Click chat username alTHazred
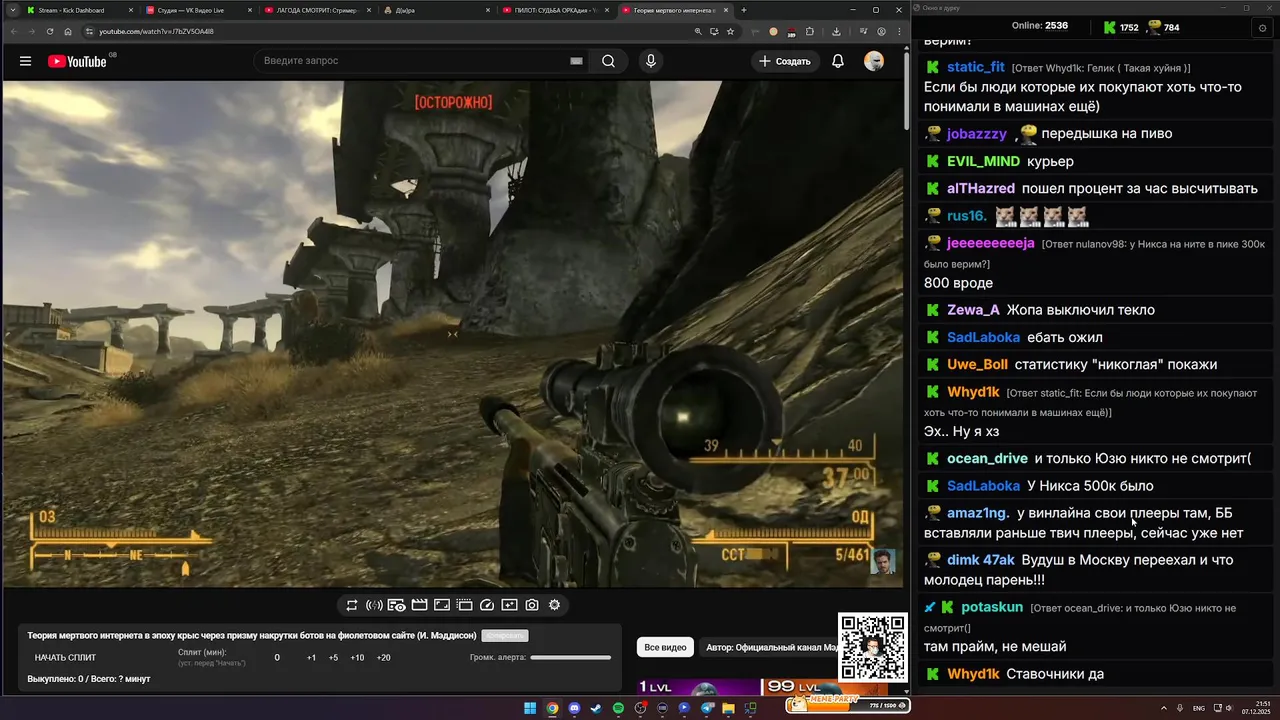This screenshot has width=1280, height=720. point(981,188)
